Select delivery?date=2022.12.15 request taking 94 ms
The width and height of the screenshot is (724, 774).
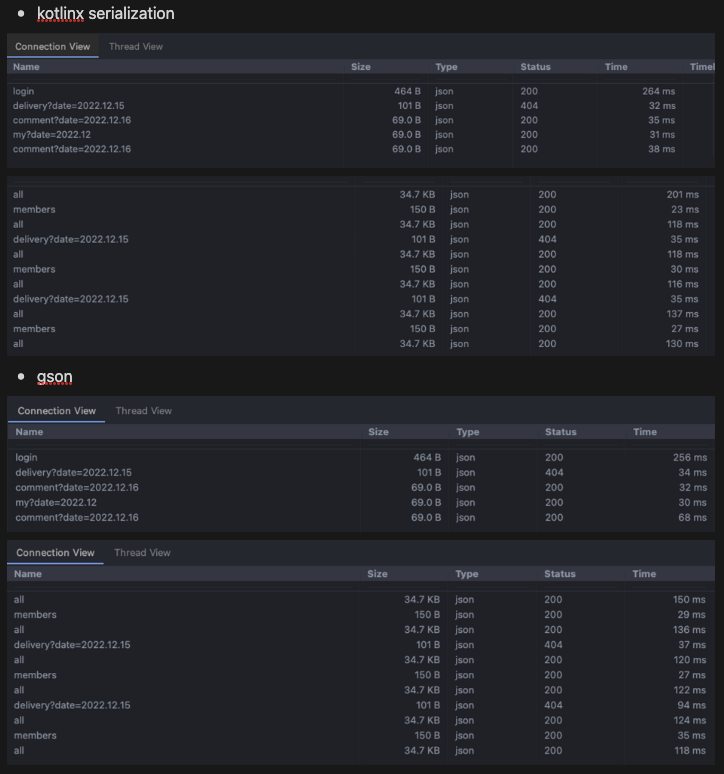(x=361, y=705)
